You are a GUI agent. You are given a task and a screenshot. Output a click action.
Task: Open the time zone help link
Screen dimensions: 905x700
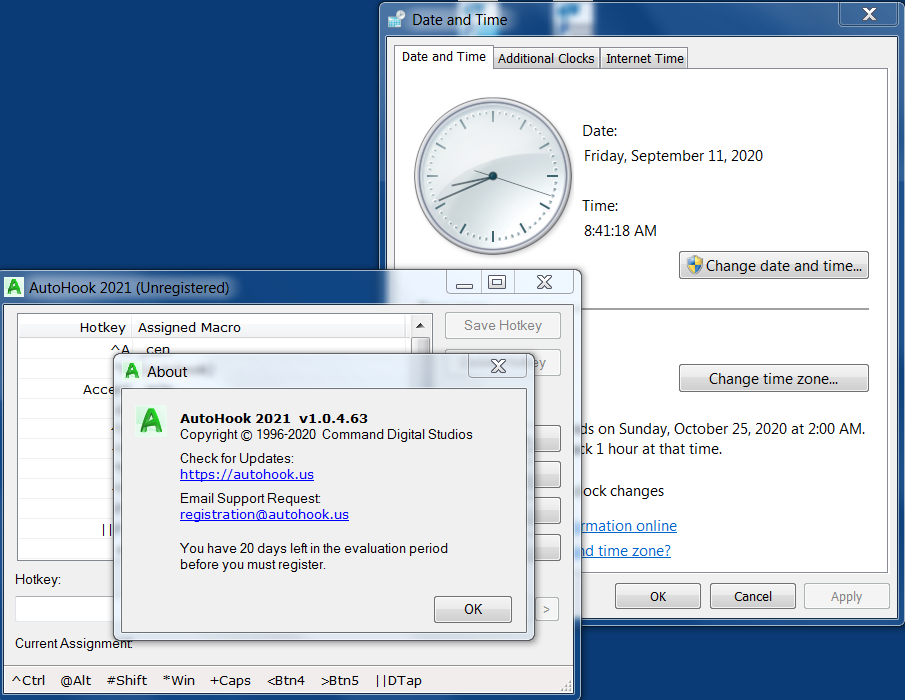[x=625, y=551]
